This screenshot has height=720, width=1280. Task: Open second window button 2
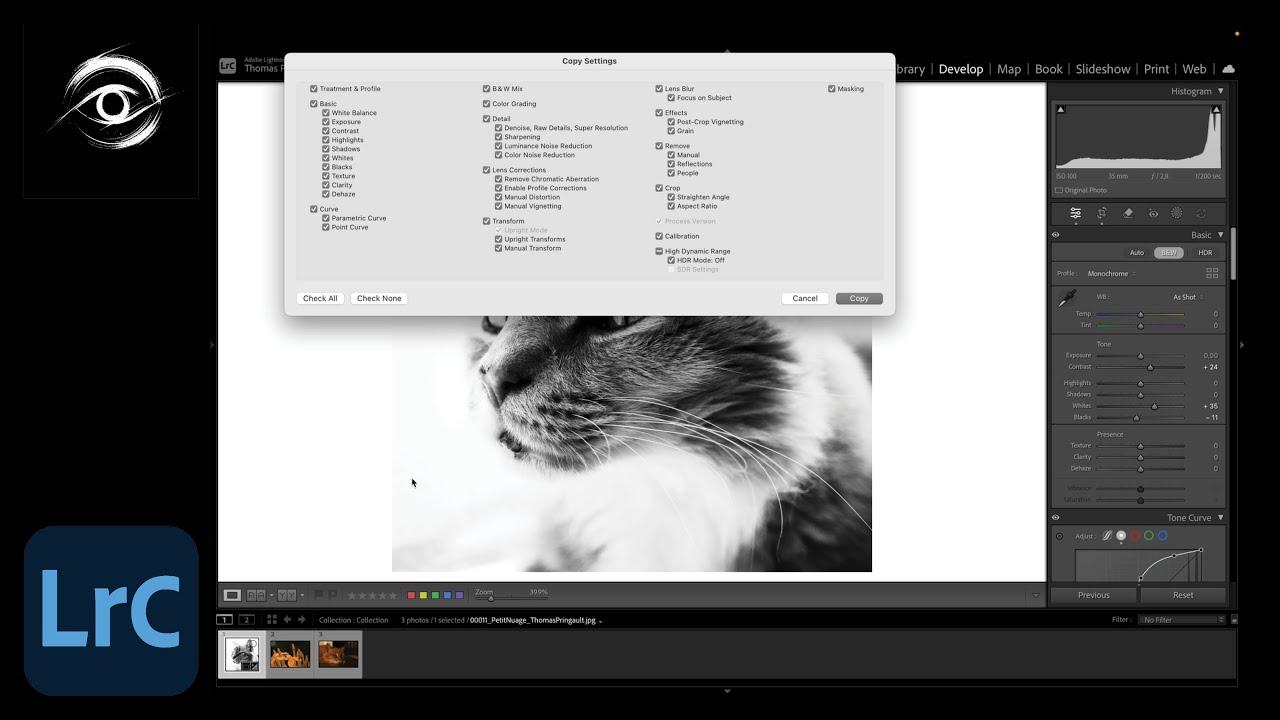[x=246, y=620]
